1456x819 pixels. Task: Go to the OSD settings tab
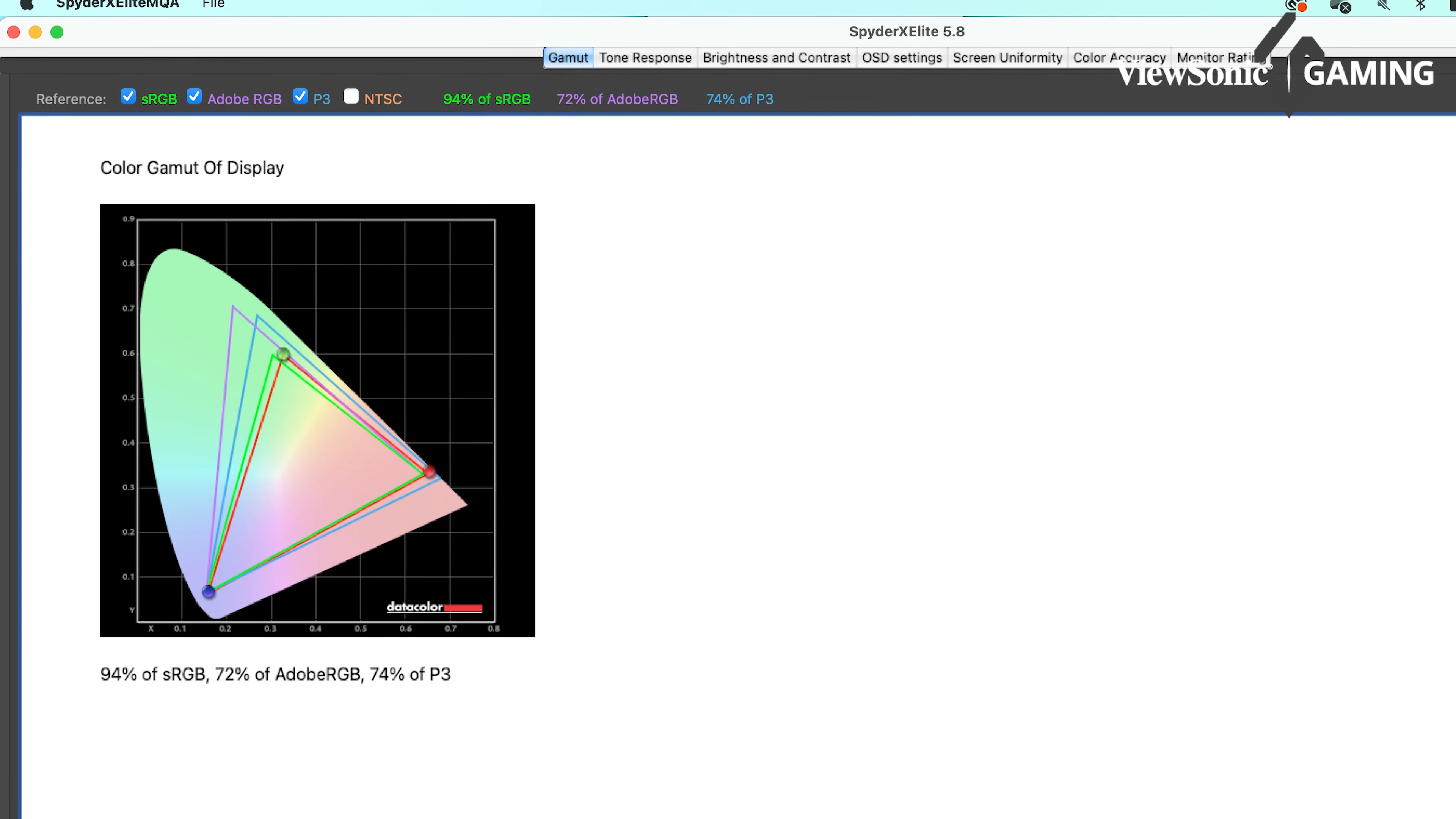pyautogui.click(x=902, y=58)
